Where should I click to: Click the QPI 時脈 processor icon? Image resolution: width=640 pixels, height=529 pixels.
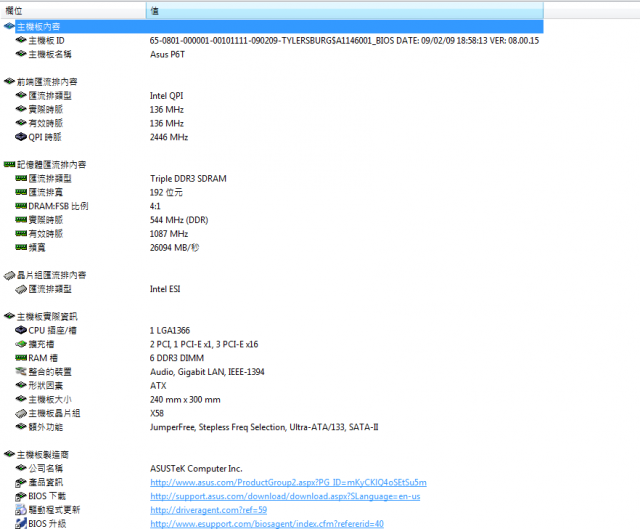[21, 137]
